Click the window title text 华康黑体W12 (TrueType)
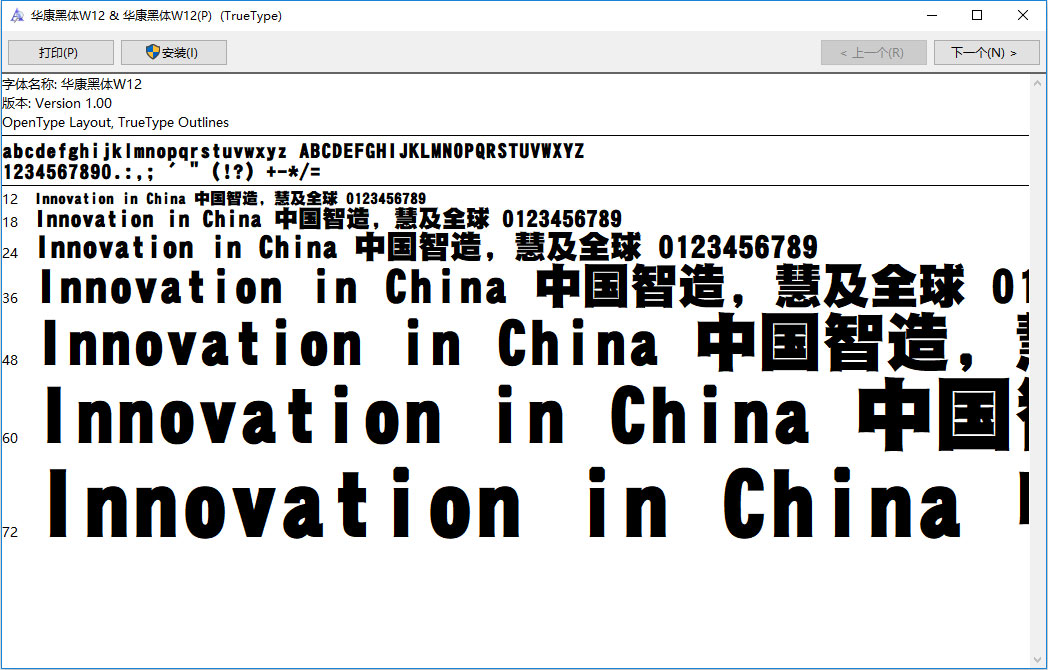 click(156, 16)
